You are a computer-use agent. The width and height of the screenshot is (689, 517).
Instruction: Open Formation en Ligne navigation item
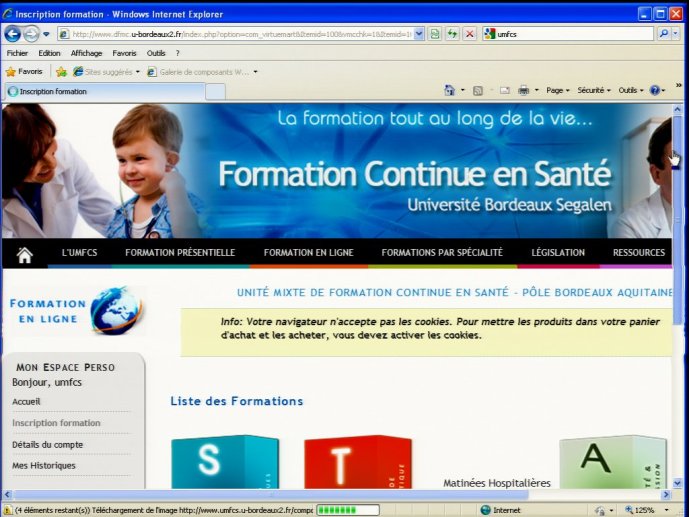pyautogui.click(x=308, y=253)
